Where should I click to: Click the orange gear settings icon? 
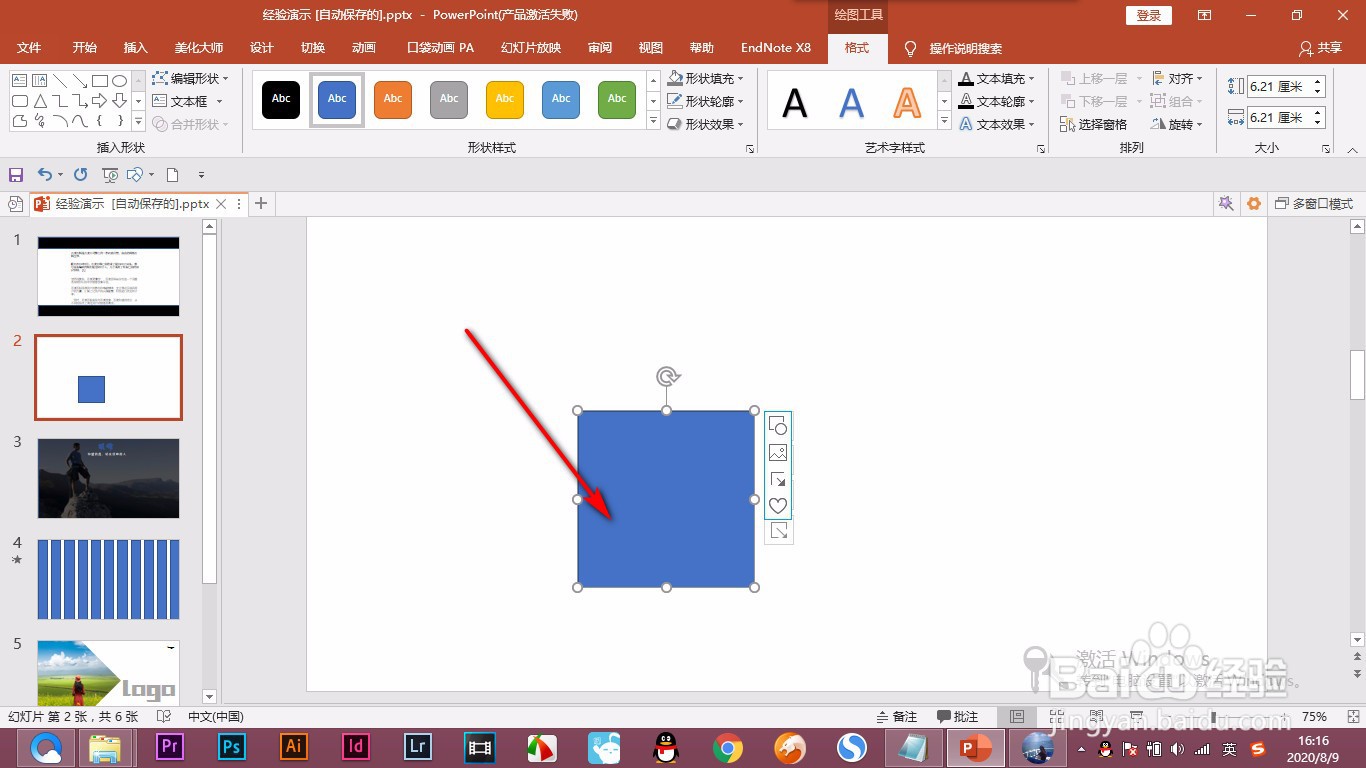click(1254, 203)
